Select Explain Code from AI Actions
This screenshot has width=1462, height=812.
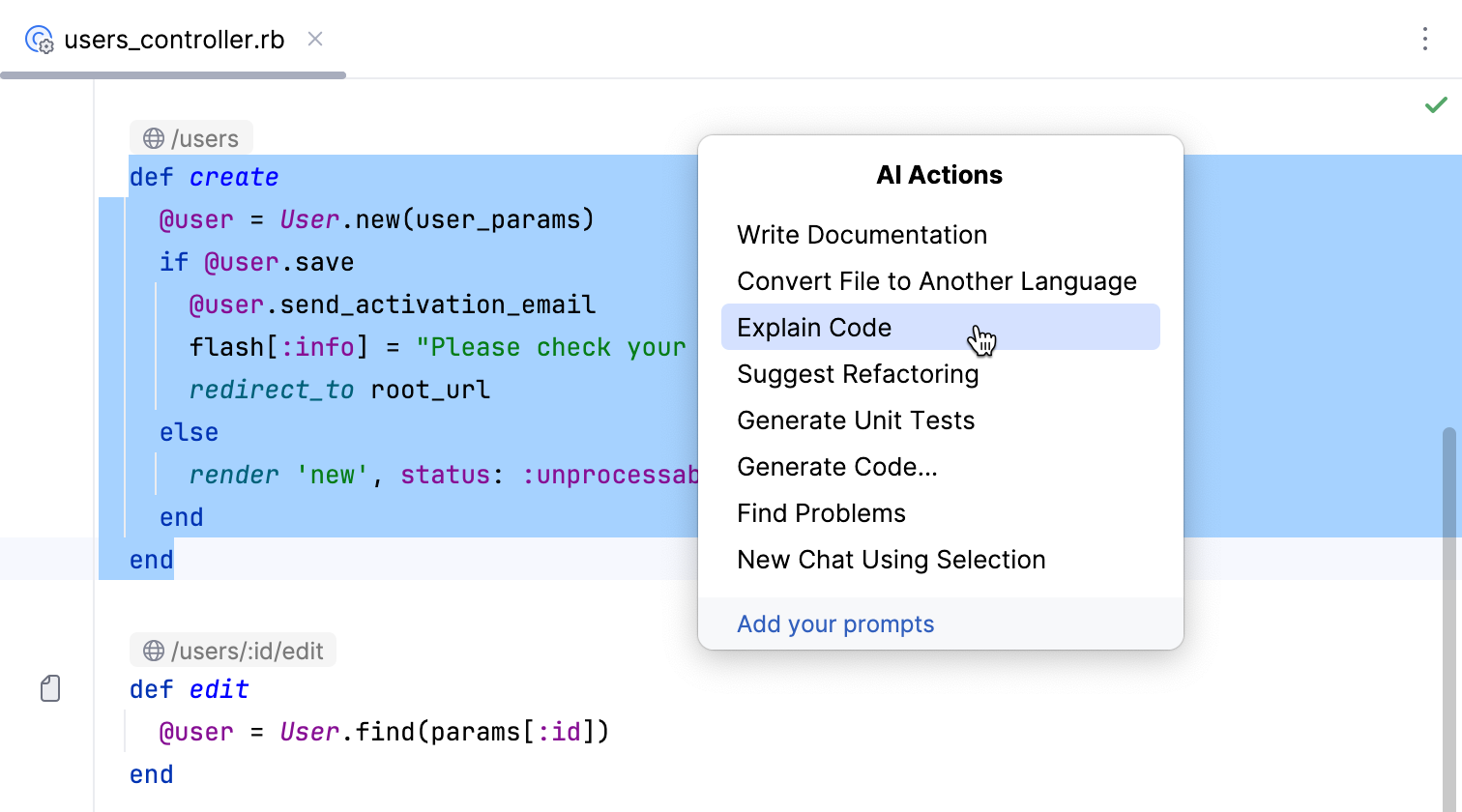(x=814, y=328)
